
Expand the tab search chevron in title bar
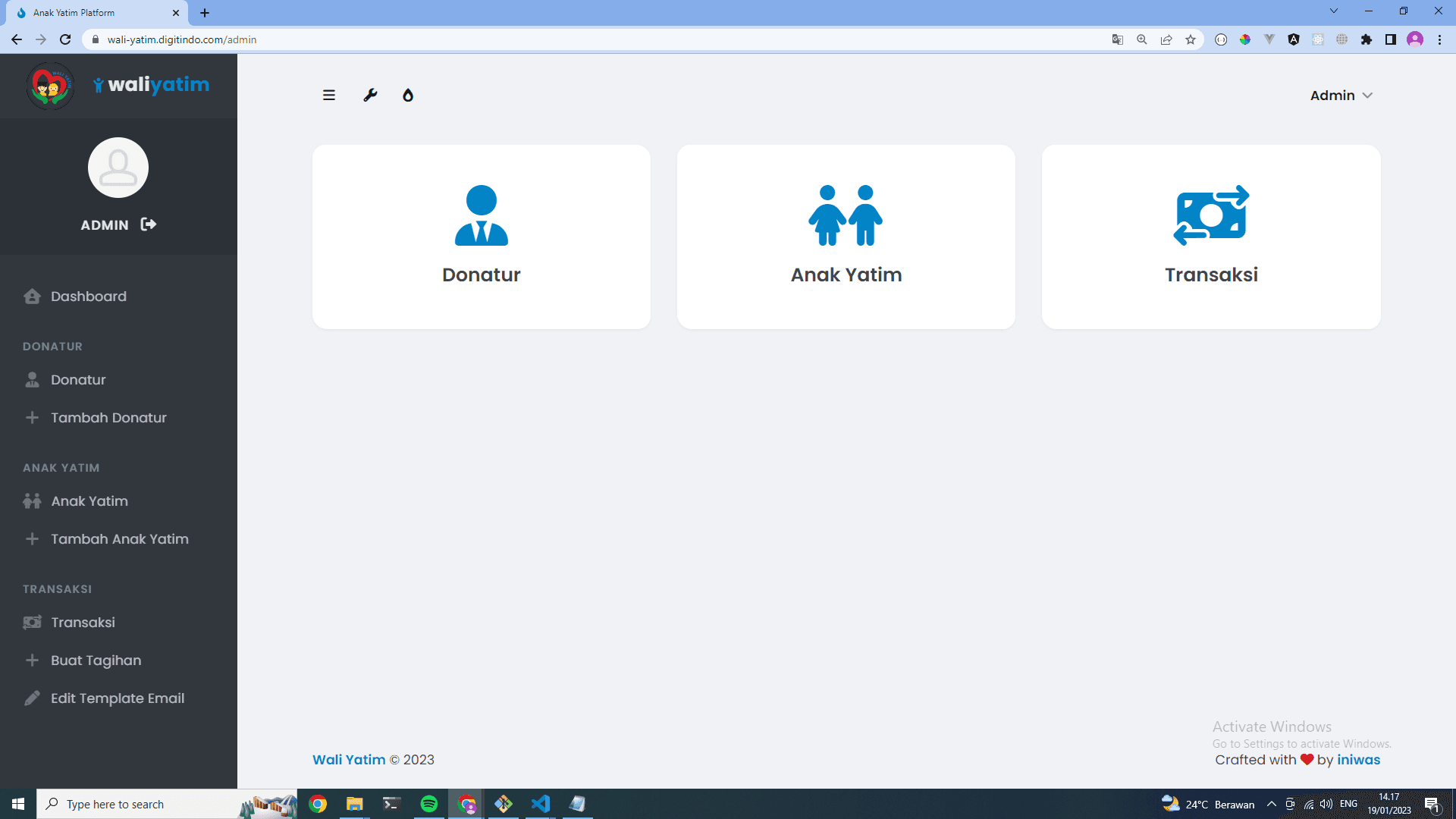click(x=1334, y=11)
